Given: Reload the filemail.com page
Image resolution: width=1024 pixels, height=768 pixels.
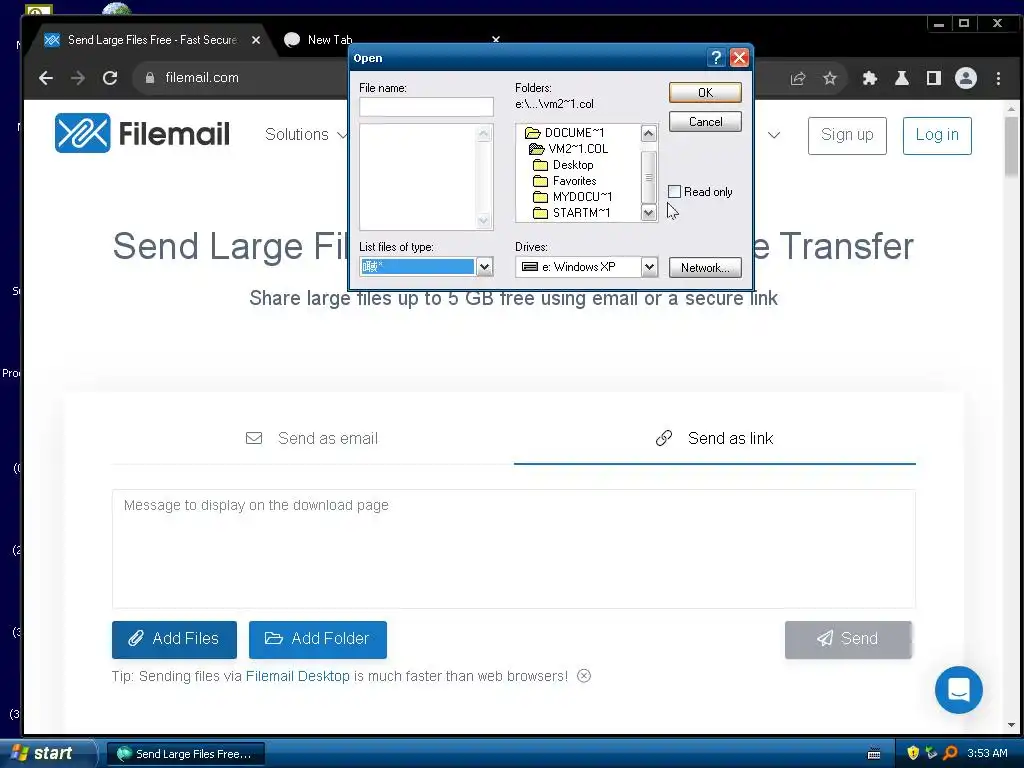Looking at the screenshot, I should [110, 78].
